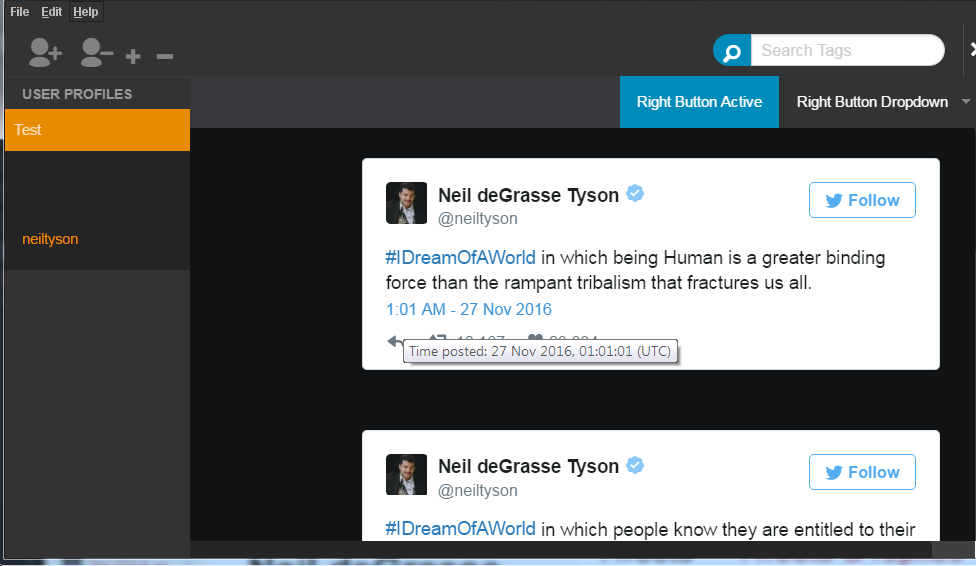Viewport: 976px width, 566px height.
Task: Follow Neil deGrasse Tyson in second tweet
Action: click(x=862, y=472)
